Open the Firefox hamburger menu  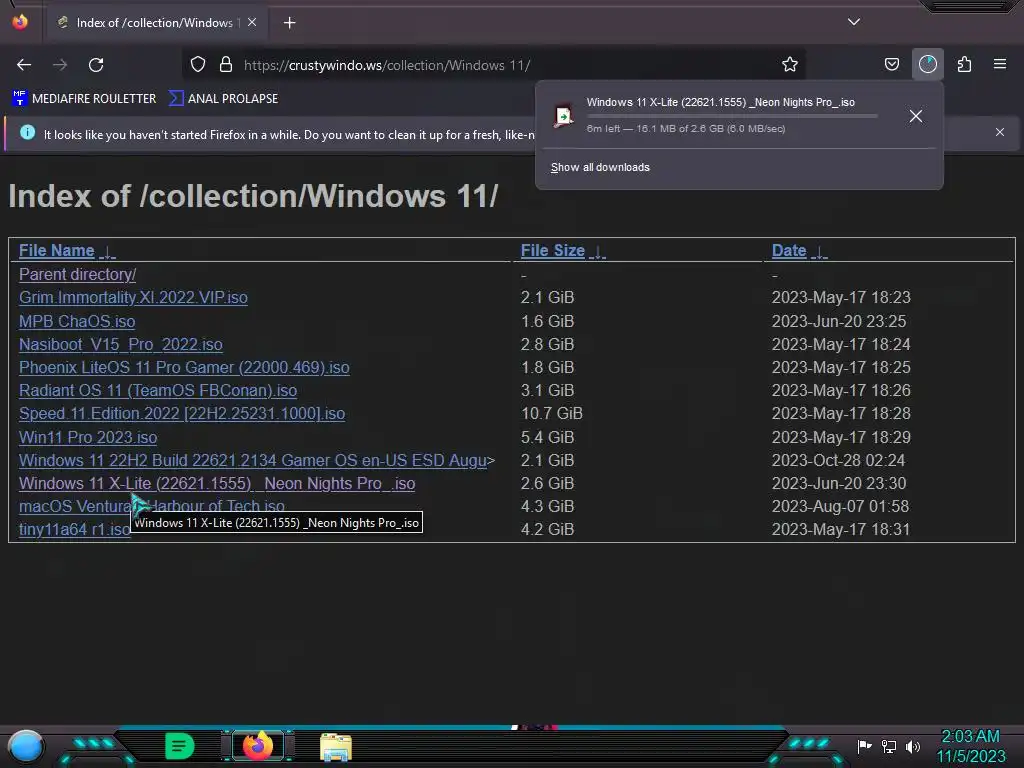coord(1000,64)
